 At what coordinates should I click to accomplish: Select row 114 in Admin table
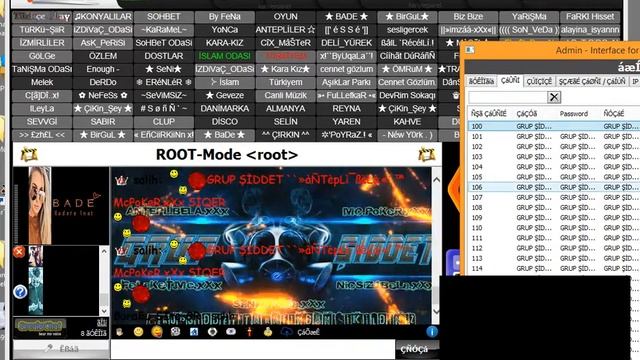click(554, 268)
